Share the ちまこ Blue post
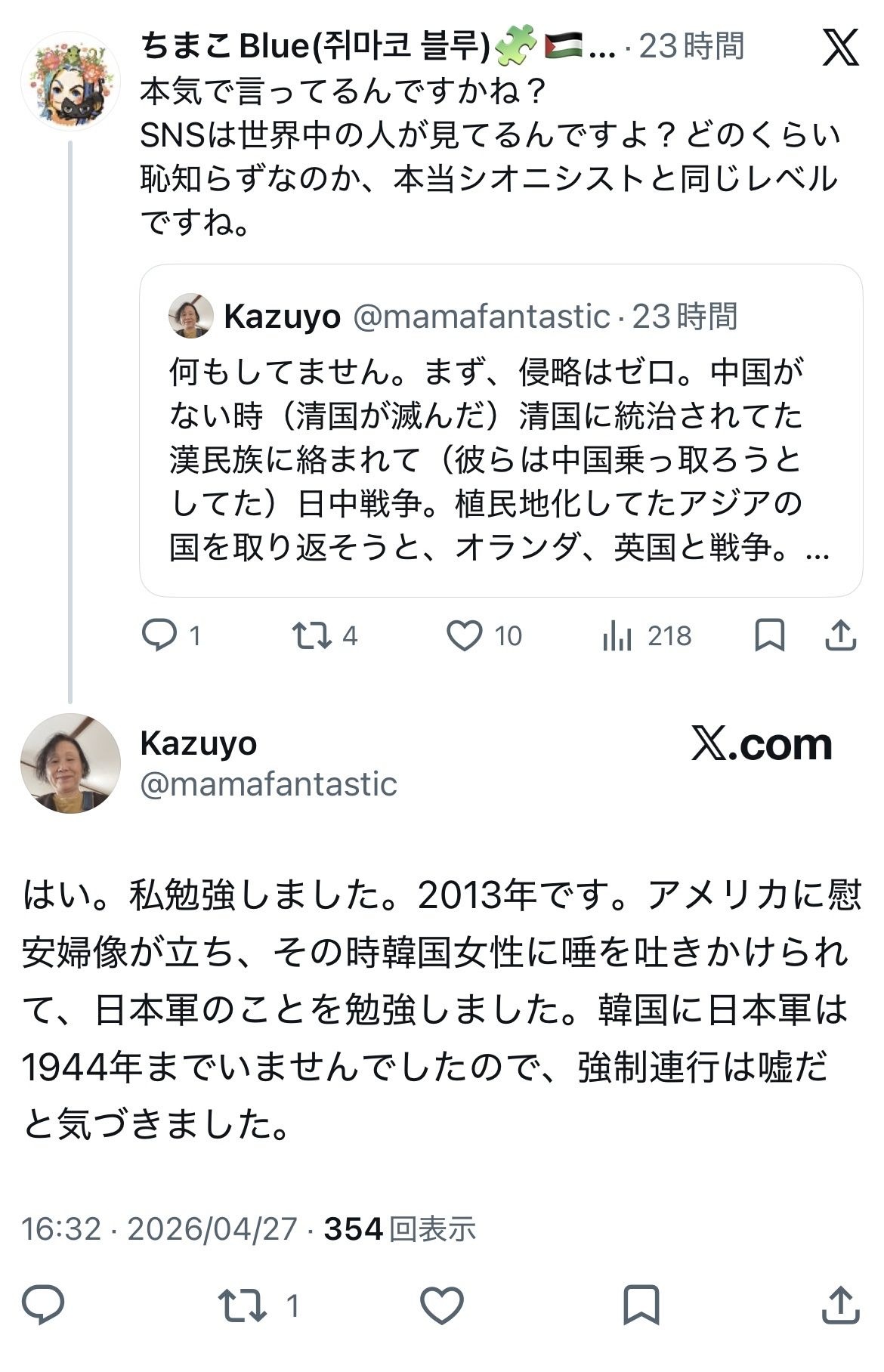Viewport: 884px width, 1372px height. point(840,635)
